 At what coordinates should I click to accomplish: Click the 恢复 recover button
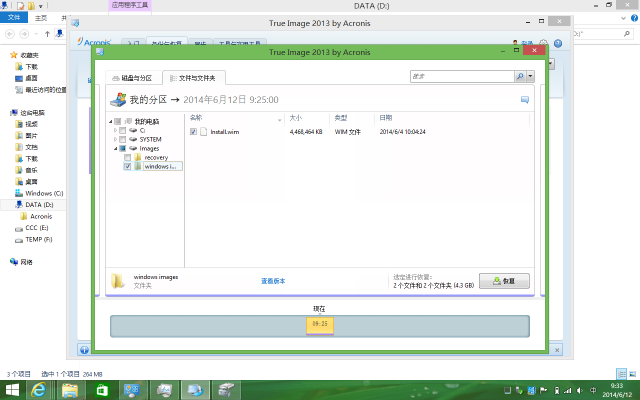(504, 281)
